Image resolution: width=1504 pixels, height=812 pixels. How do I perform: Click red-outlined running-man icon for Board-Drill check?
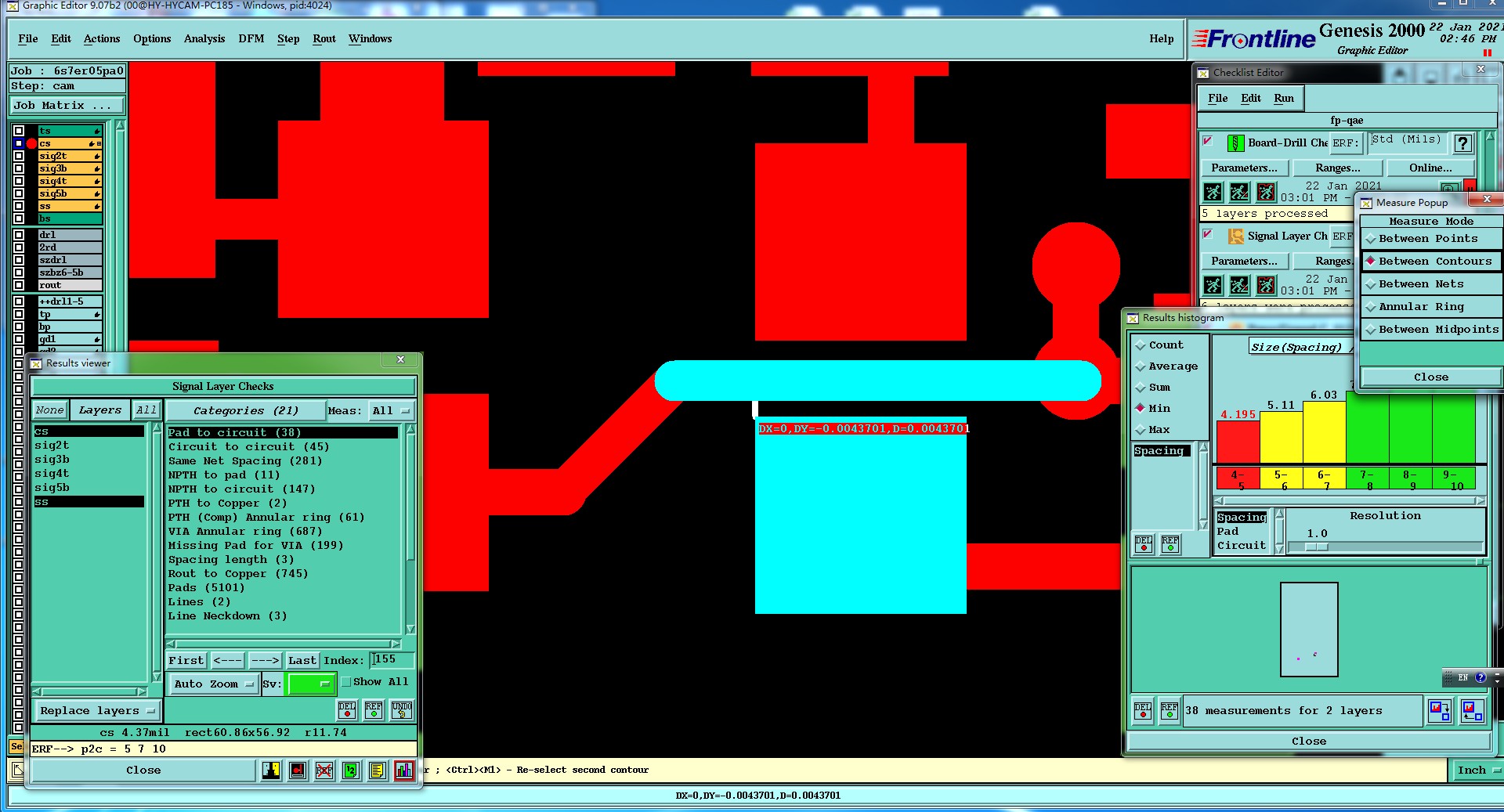pyautogui.click(x=1266, y=192)
